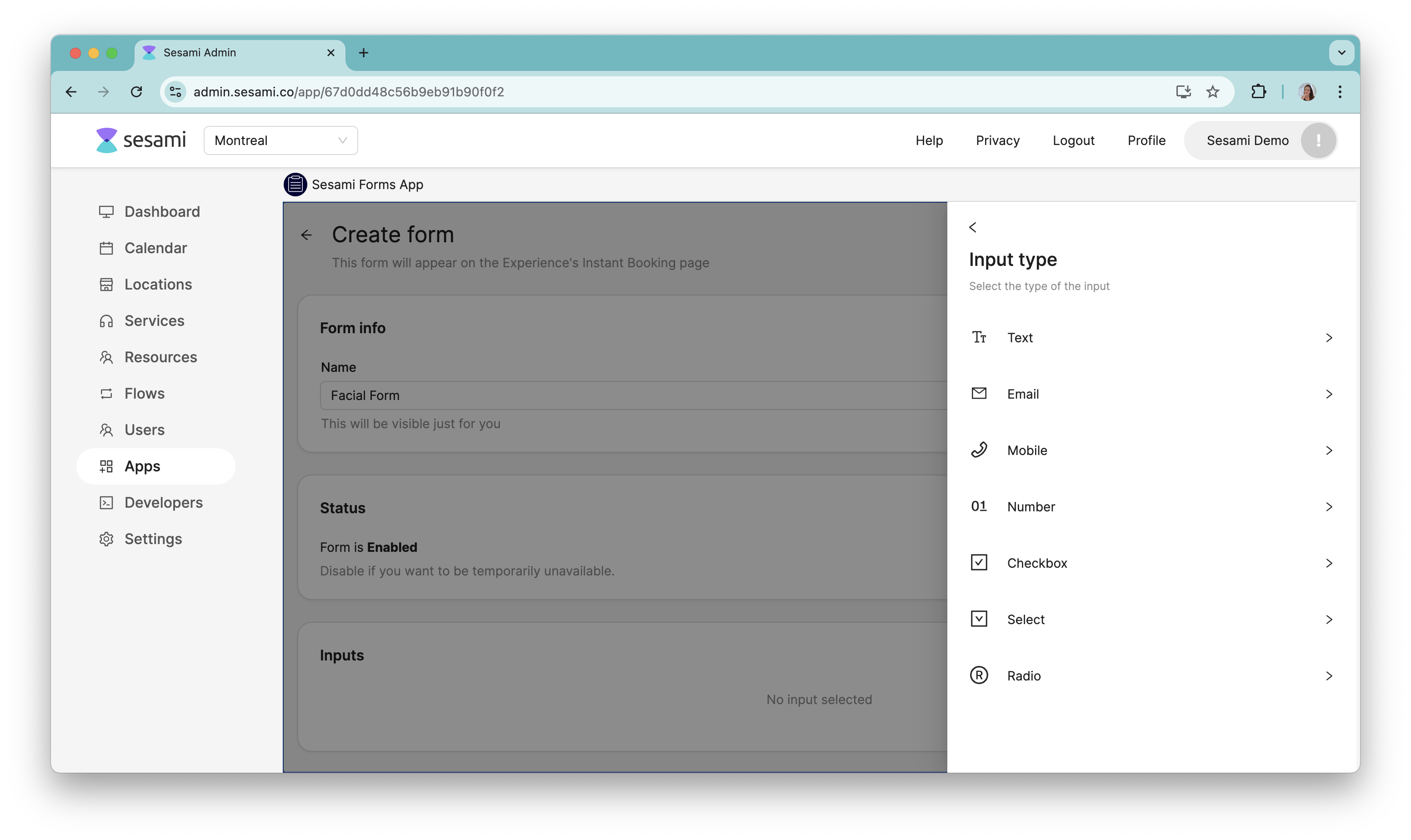Click the Text input type icon
This screenshot has width=1411, height=840.
click(979, 337)
